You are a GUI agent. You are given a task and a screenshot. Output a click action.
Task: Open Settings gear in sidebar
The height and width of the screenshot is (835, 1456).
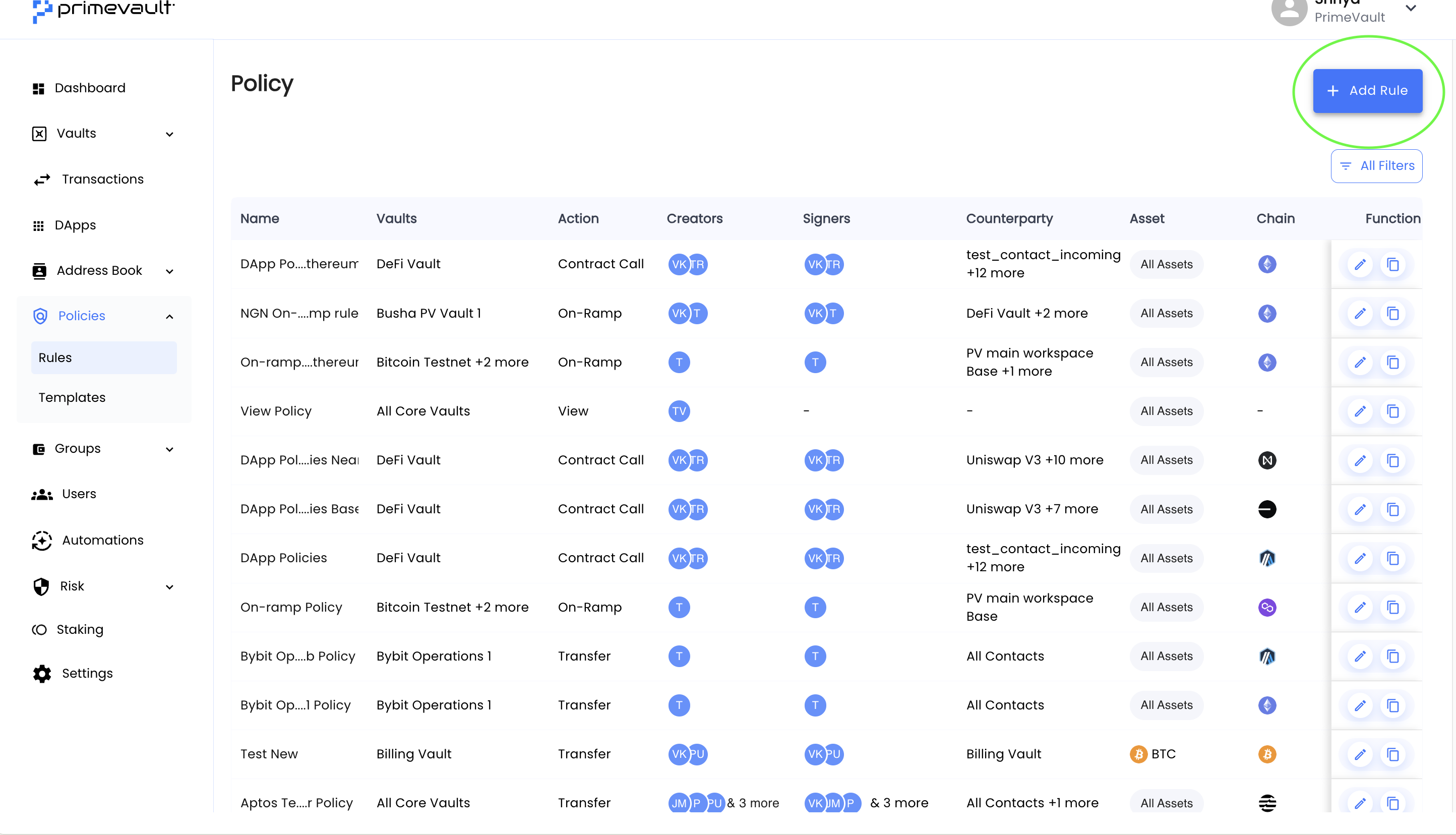[42, 673]
